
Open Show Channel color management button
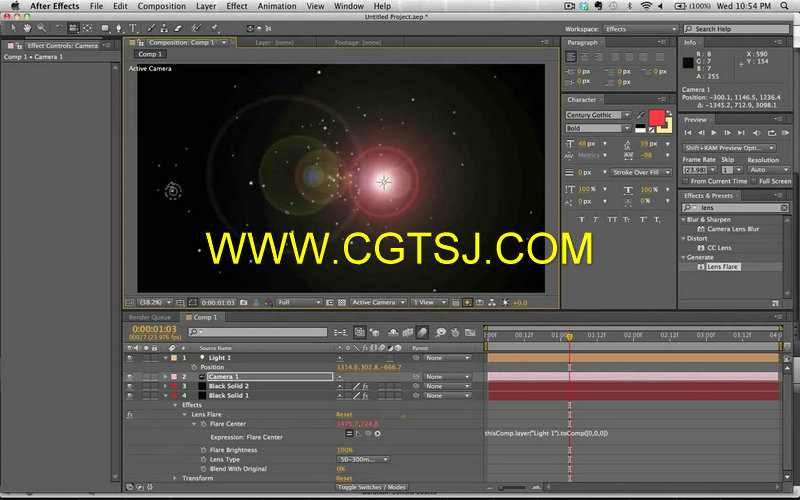coord(268,303)
